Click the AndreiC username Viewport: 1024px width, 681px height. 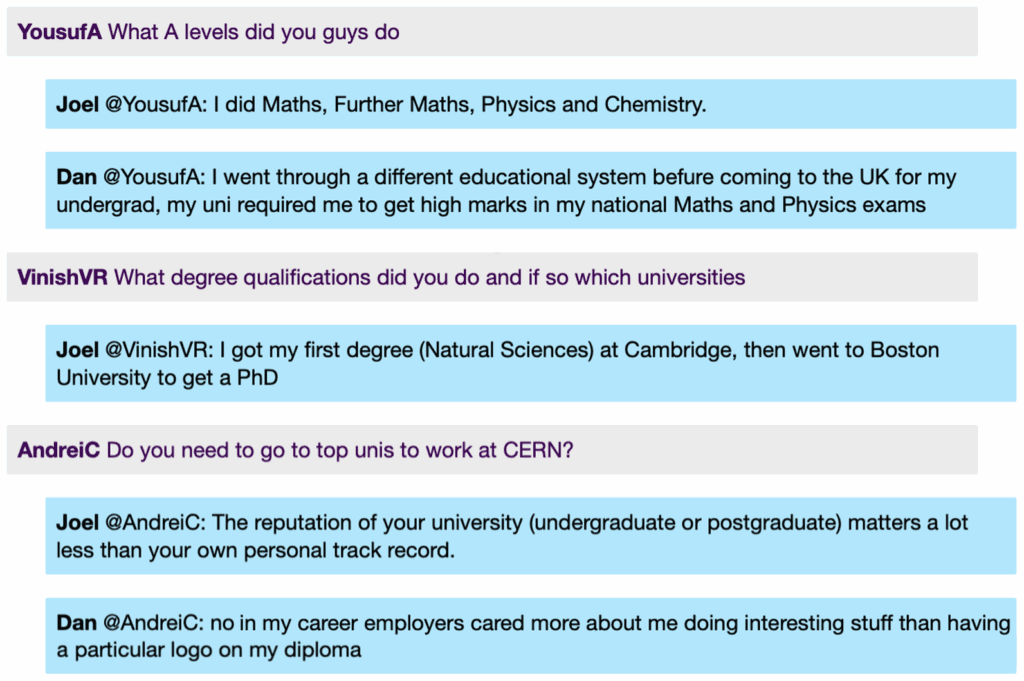[58, 450]
